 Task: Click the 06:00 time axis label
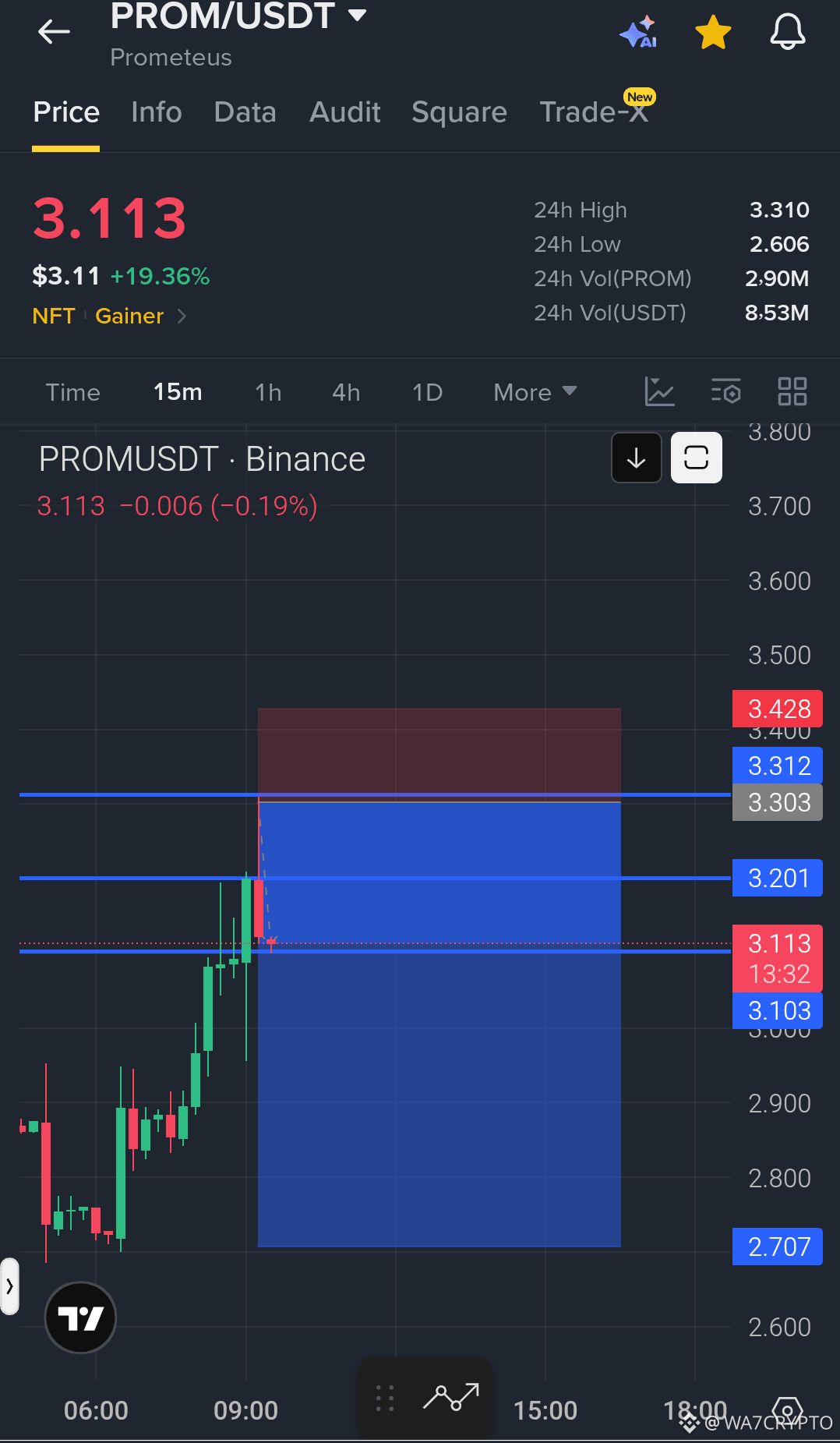(96, 1410)
